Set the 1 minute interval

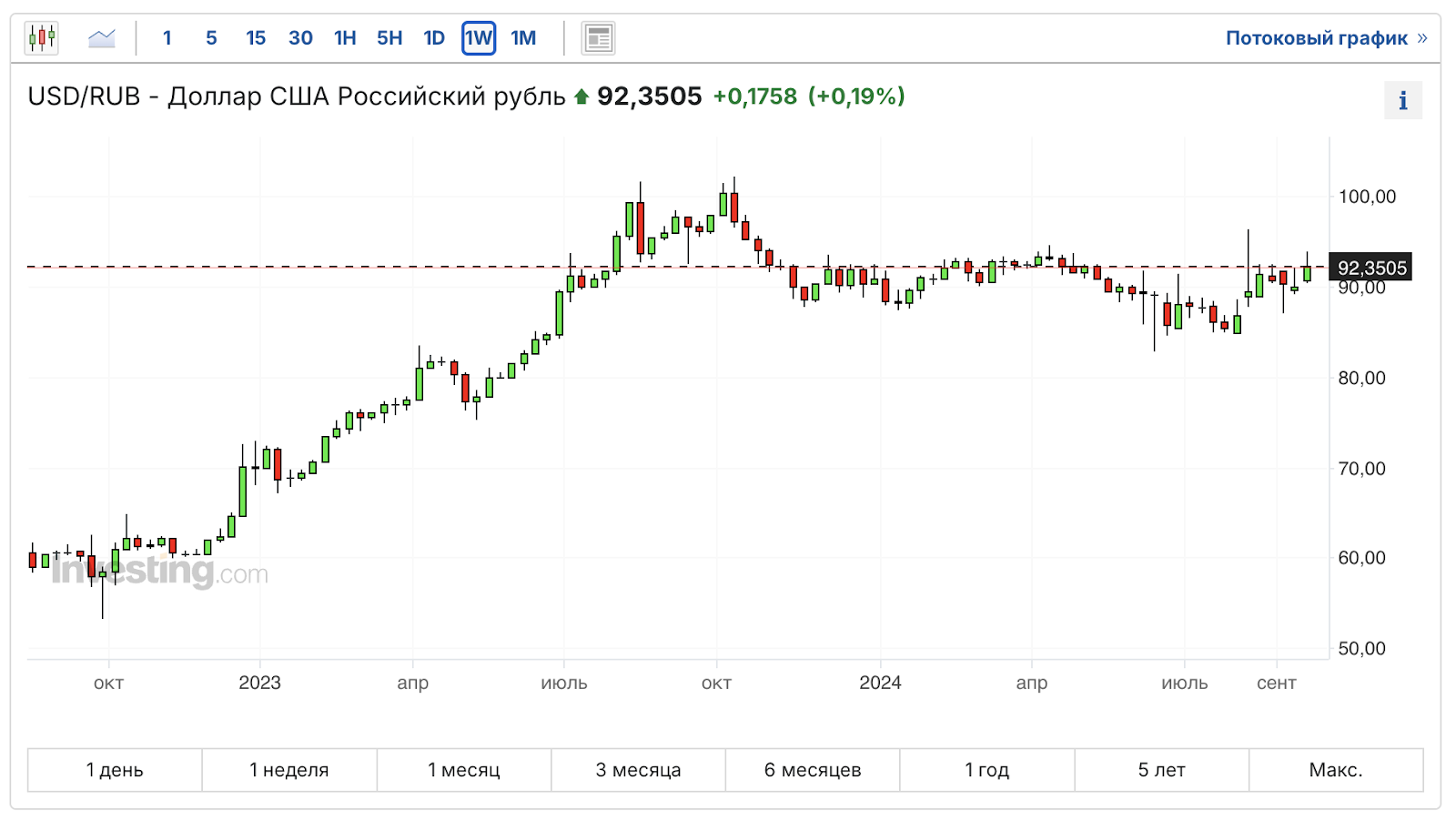tap(167, 38)
